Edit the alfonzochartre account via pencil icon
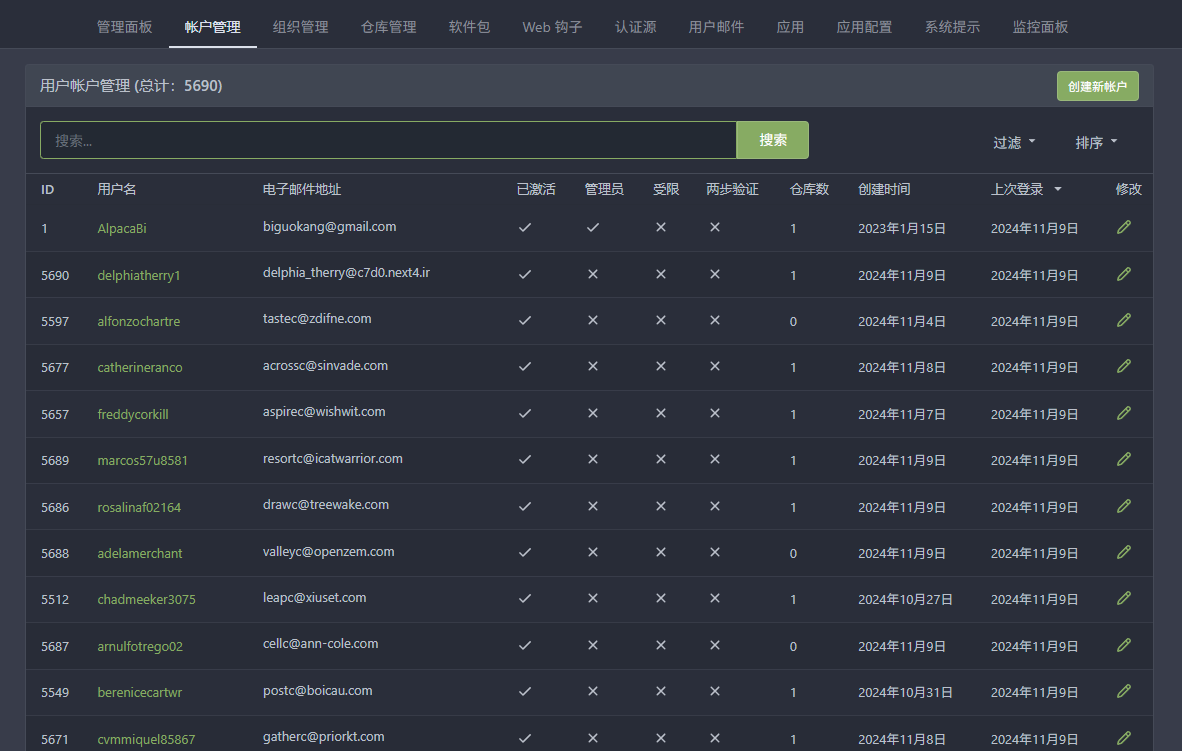Viewport: 1182px width, 751px height. pyautogui.click(x=1124, y=320)
